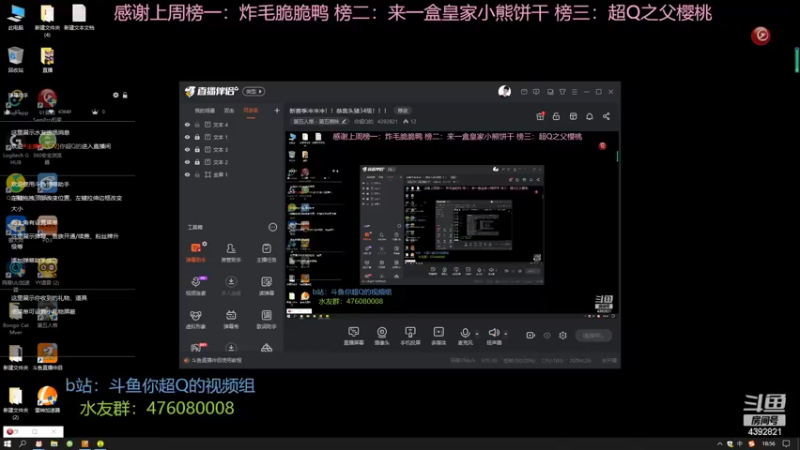800x450 pixels.
Task: Open the gift box icon with red badge
Action: [x=540, y=116]
